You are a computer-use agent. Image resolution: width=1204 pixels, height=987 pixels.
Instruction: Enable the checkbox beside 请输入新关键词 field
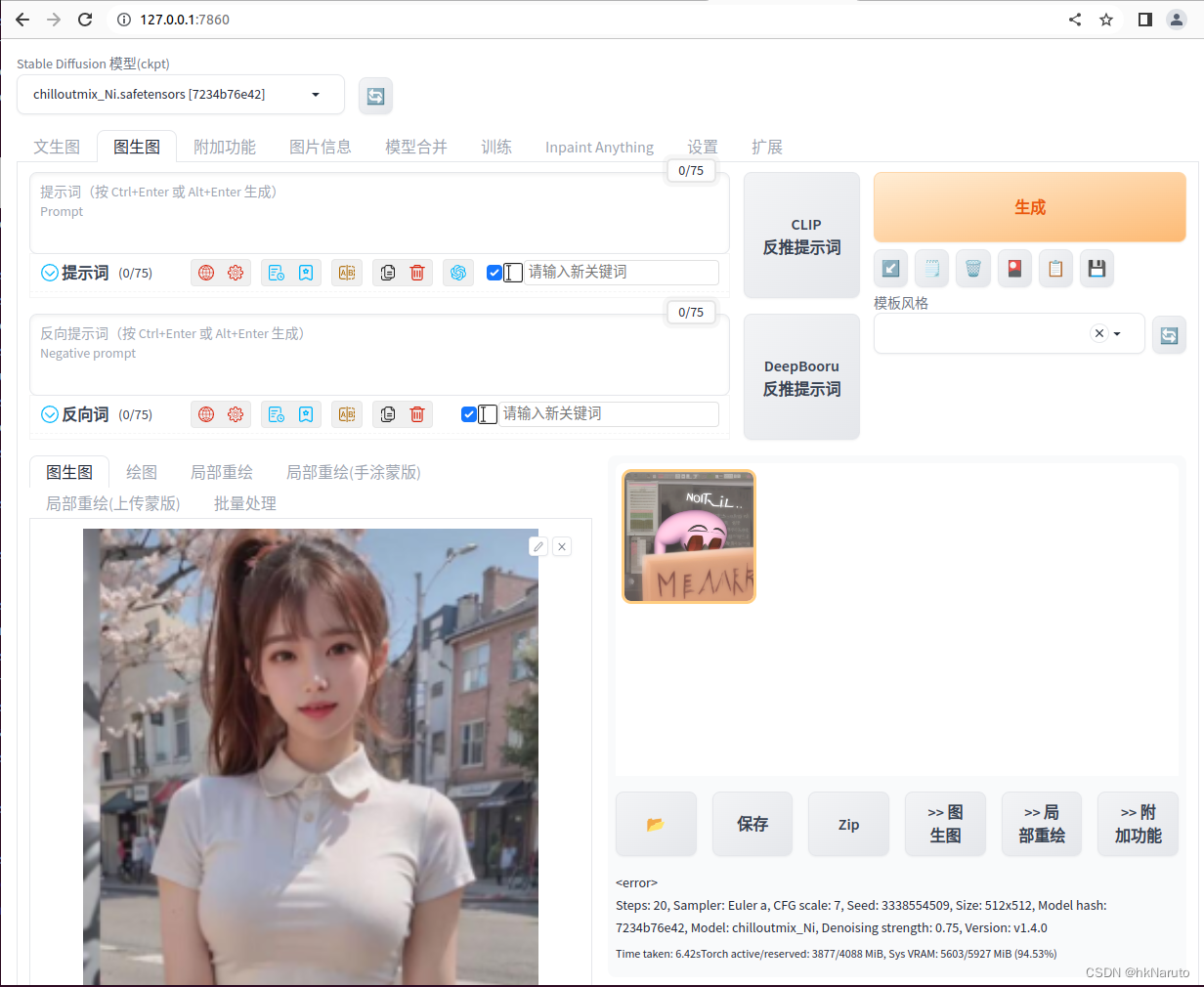point(494,273)
